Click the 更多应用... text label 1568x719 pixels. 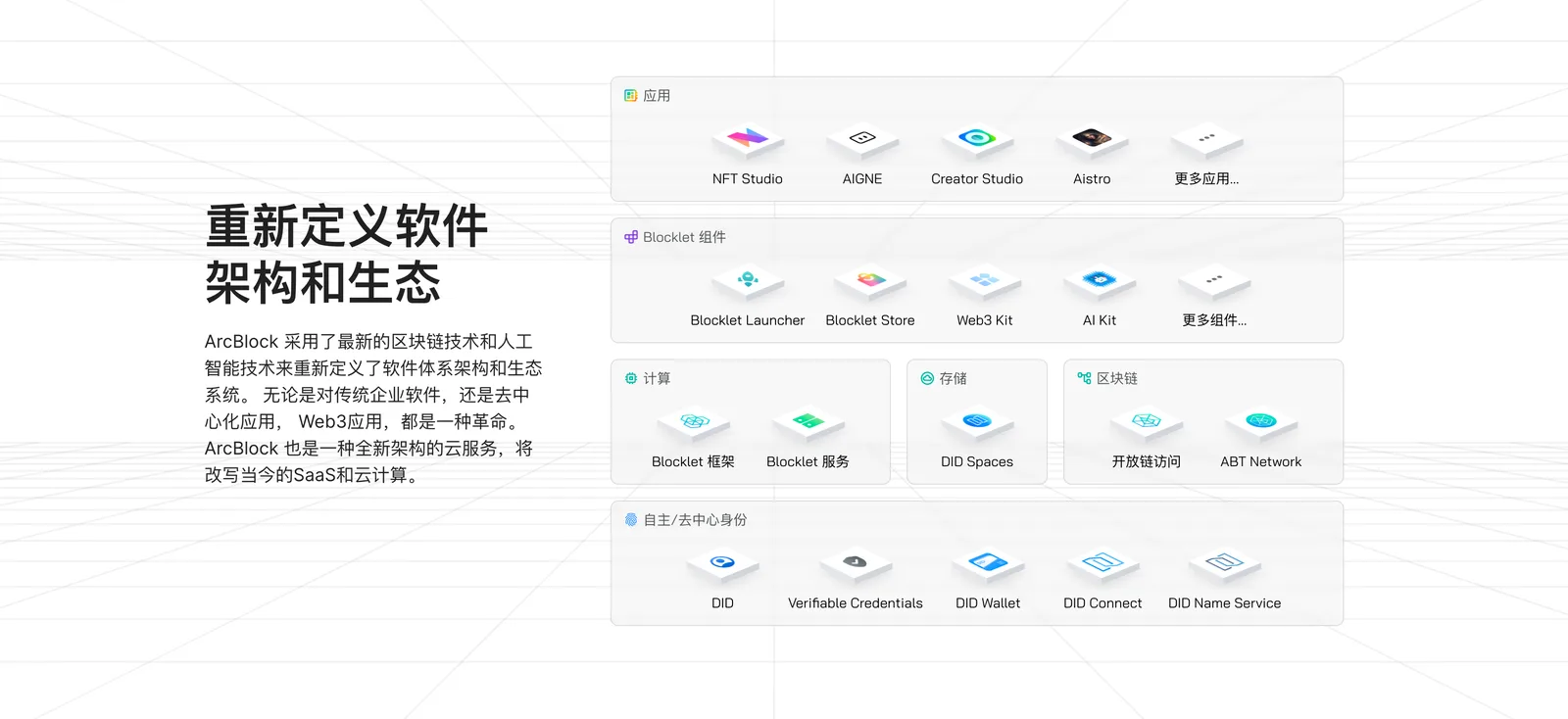(x=1206, y=179)
